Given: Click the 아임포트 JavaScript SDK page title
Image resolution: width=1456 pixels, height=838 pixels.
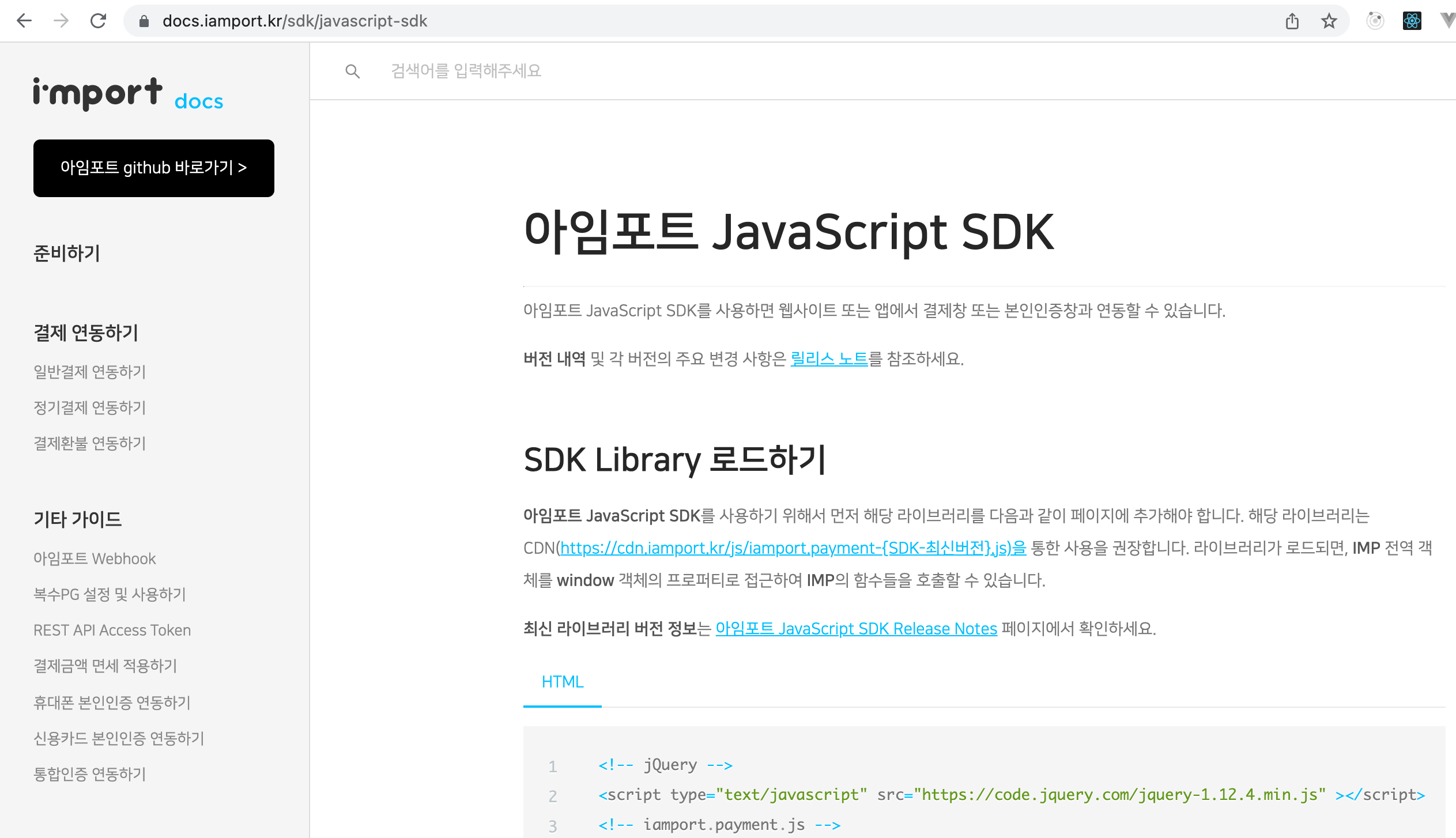Looking at the screenshot, I should click(x=789, y=232).
